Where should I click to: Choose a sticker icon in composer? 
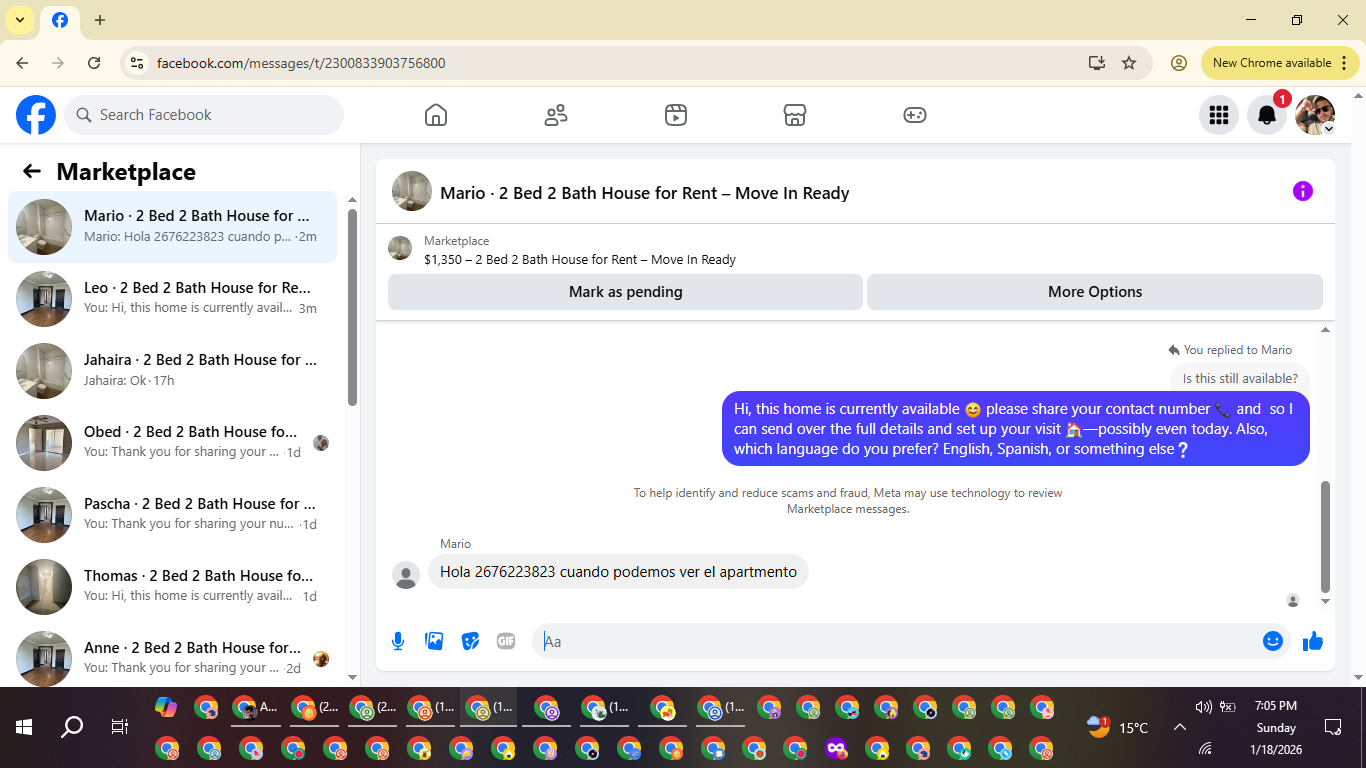tap(470, 641)
